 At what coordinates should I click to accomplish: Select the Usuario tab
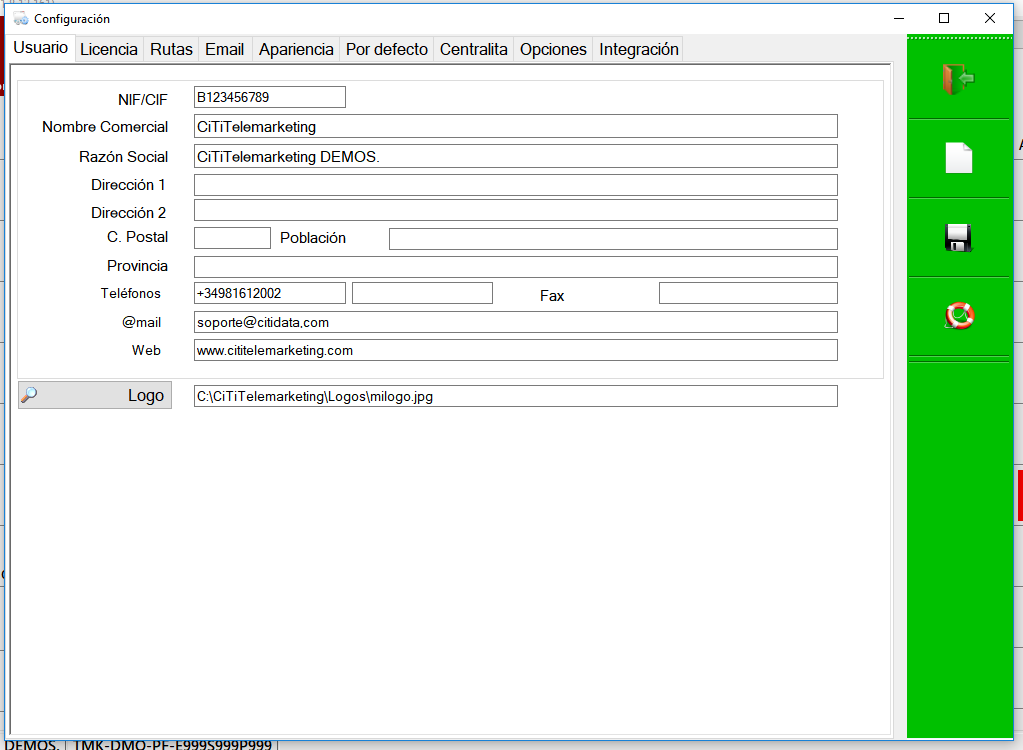40,48
